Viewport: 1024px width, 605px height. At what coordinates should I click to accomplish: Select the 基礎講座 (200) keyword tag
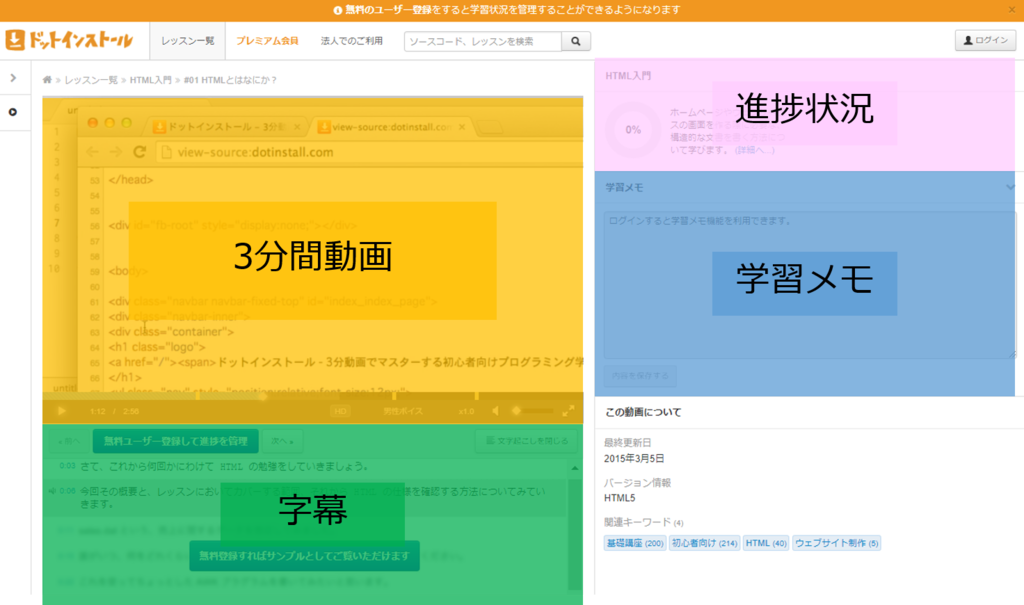click(x=635, y=543)
